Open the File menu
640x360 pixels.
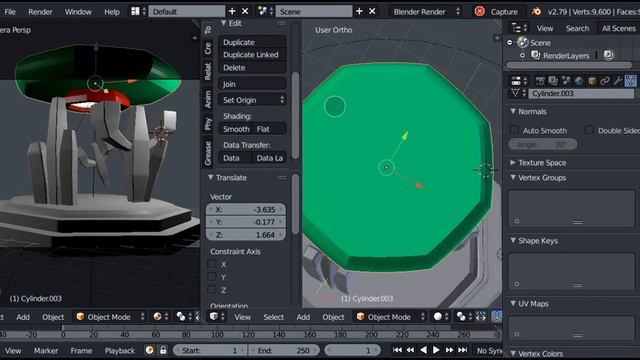point(10,11)
